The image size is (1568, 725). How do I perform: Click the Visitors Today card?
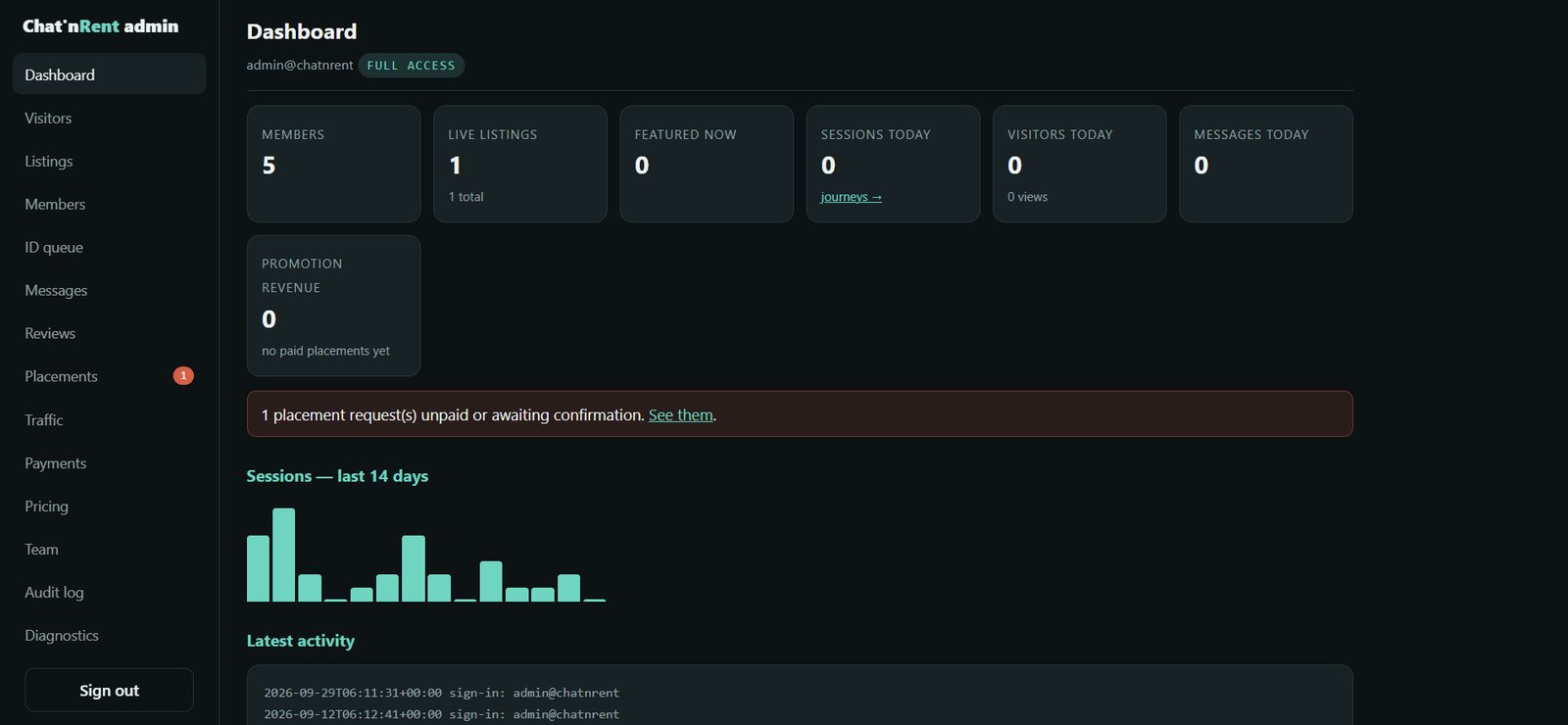(1080, 164)
